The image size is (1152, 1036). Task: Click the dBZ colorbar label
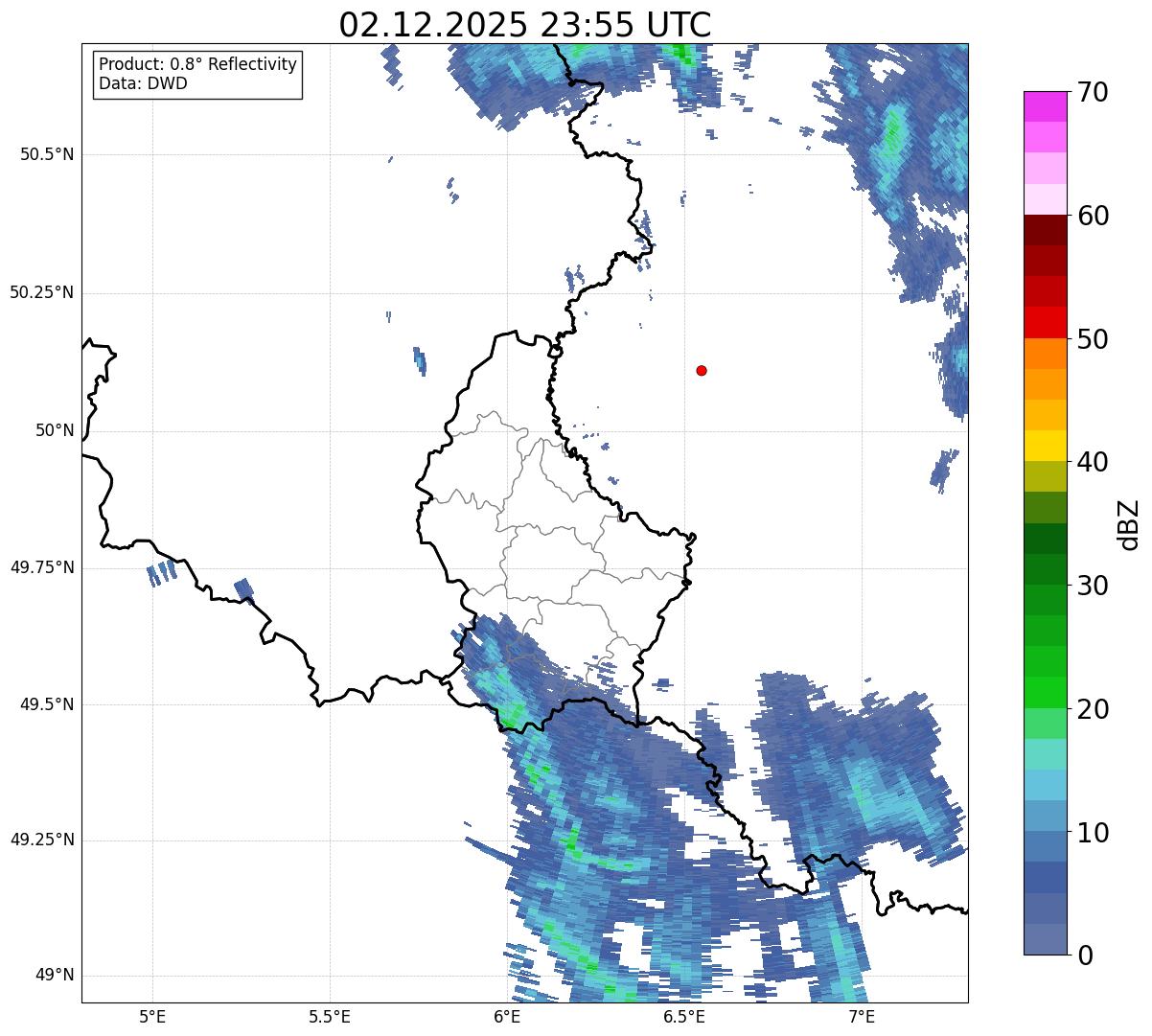coord(1129,523)
